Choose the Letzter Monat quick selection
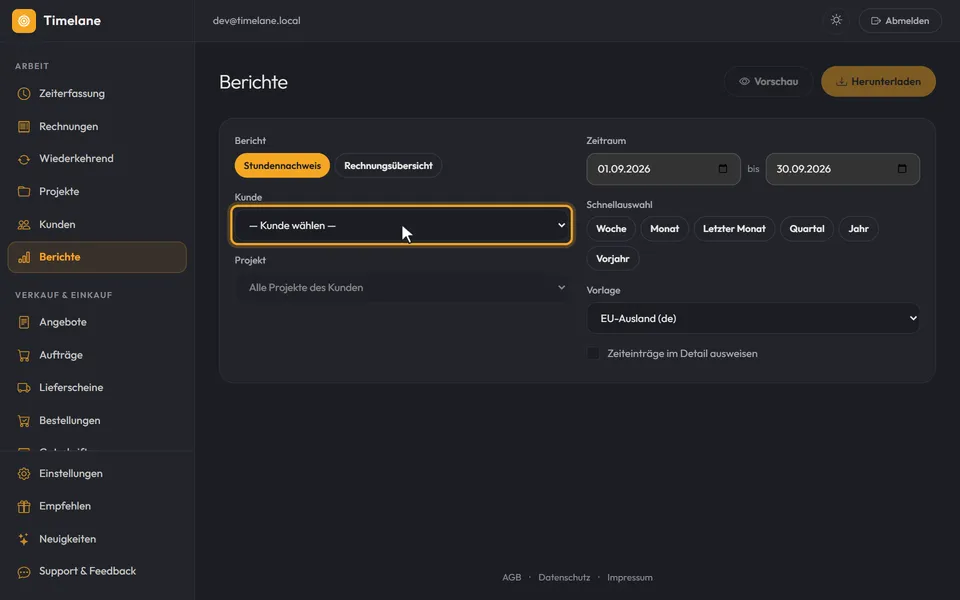The height and width of the screenshot is (600, 960). (x=734, y=228)
